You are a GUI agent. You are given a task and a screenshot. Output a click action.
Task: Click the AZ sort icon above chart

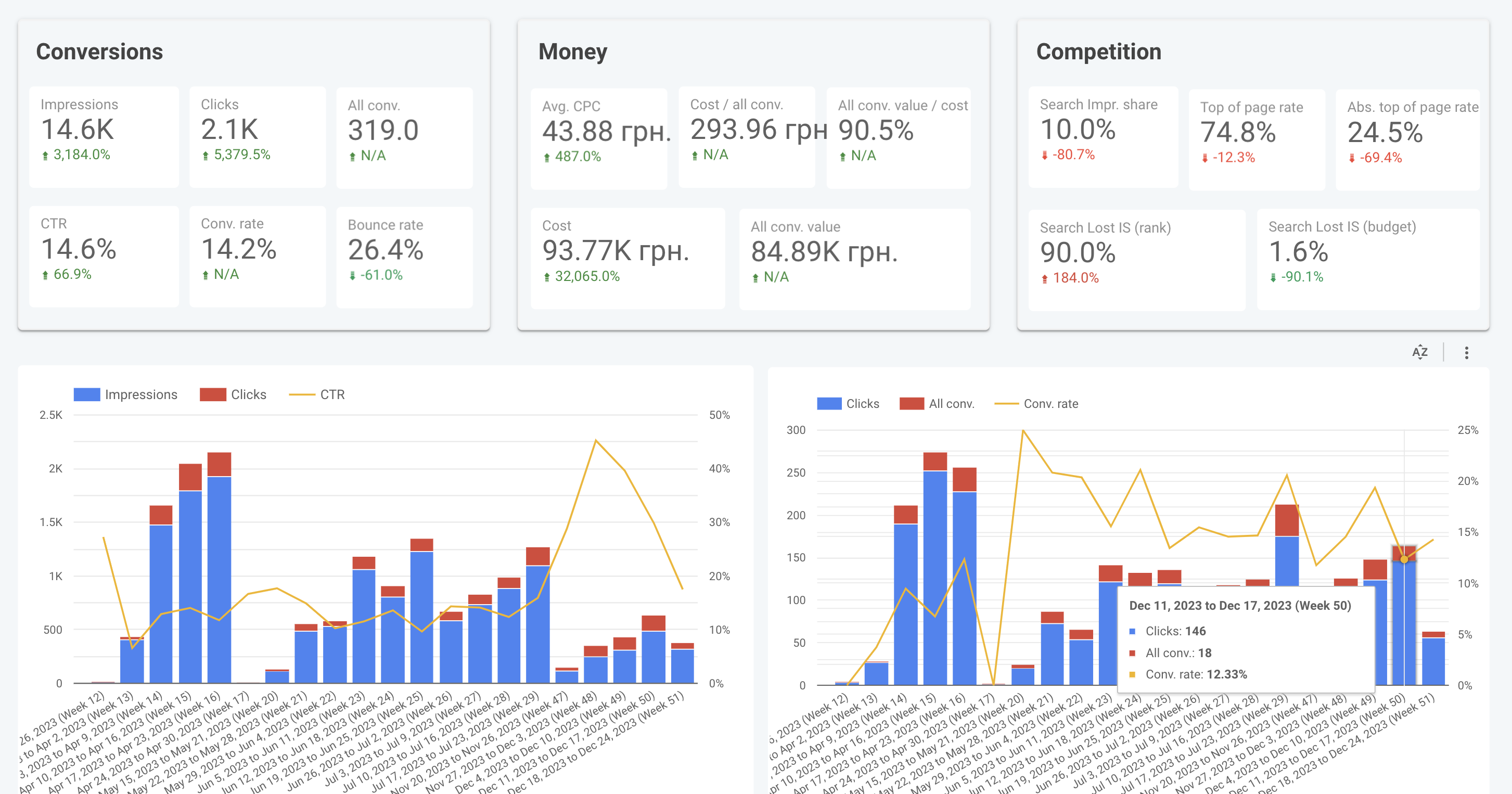1419,352
